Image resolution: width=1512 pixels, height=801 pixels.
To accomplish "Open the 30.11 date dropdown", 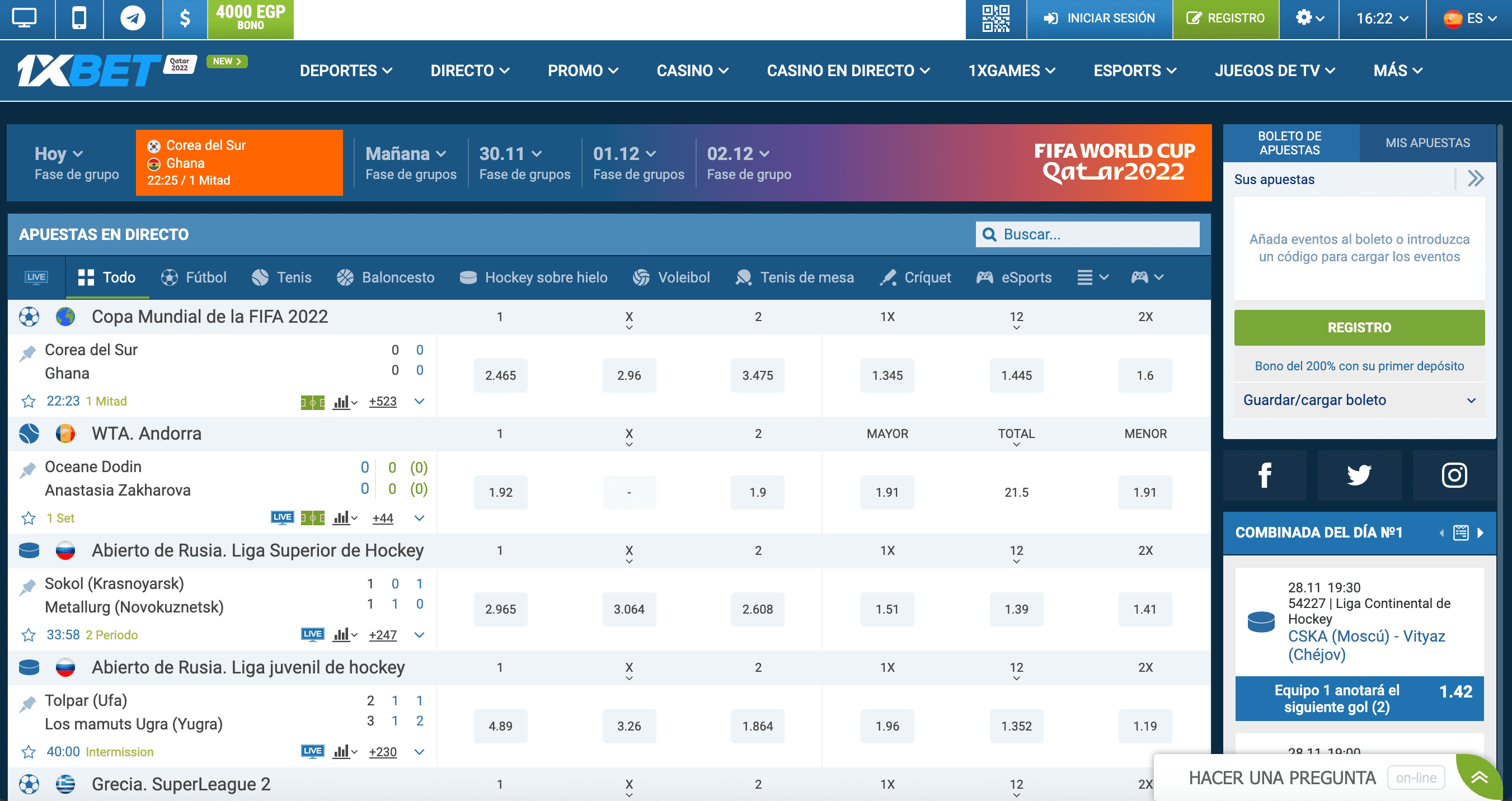I will [510, 154].
